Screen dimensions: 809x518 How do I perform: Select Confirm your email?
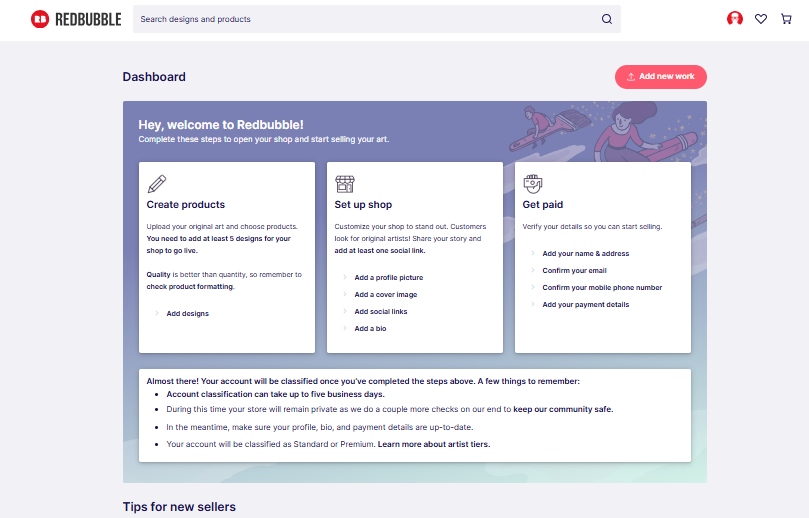pyautogui.click(x=574, y=271)
